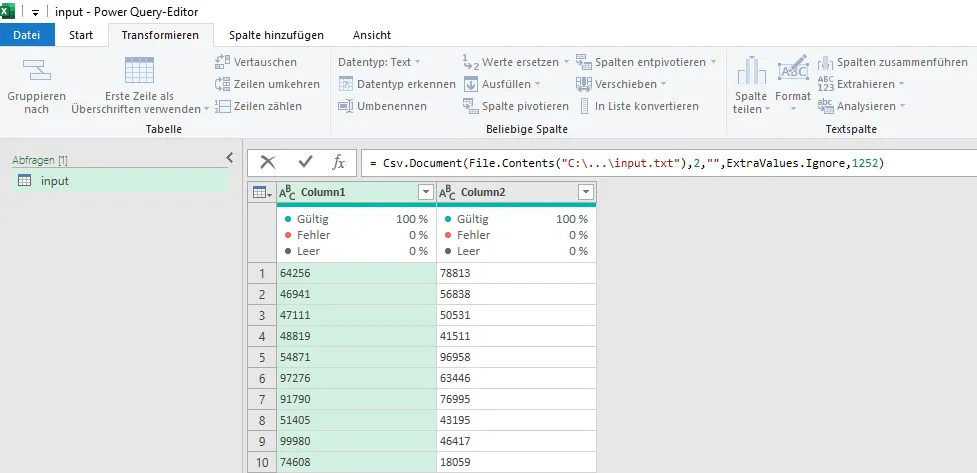This screenshot has width=977, height=473.
Task: Select cell 46941 in Column1
Action: (355, 294)
